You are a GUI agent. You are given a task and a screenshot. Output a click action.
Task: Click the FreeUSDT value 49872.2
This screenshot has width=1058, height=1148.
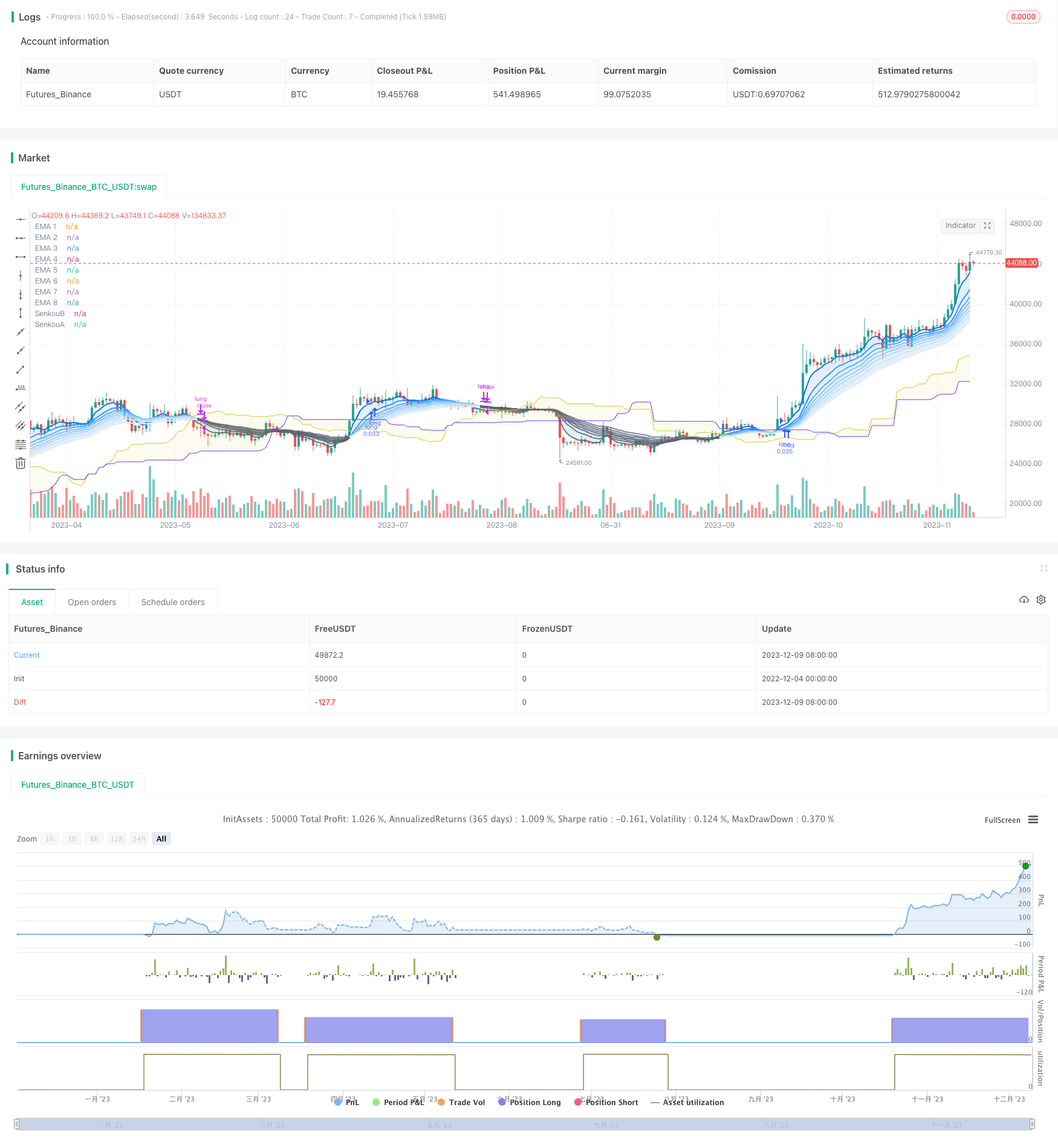(329, 655)
